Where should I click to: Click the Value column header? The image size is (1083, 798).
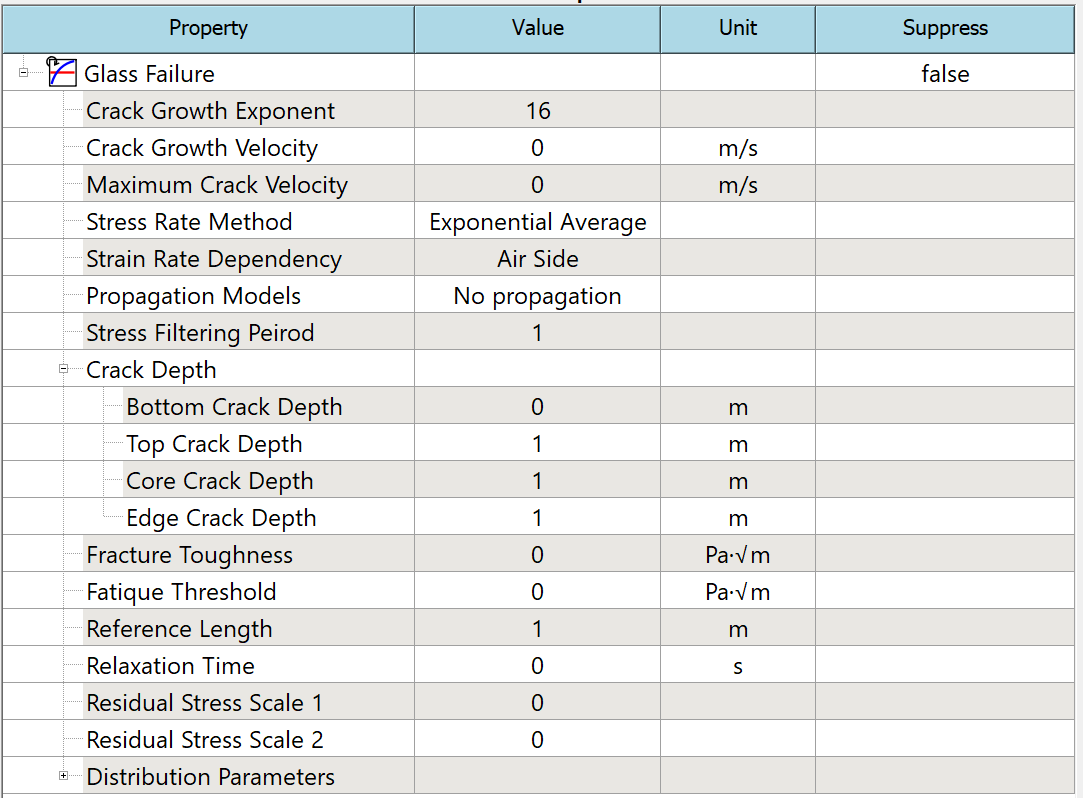pyautogui.click(x=537, y=28)
